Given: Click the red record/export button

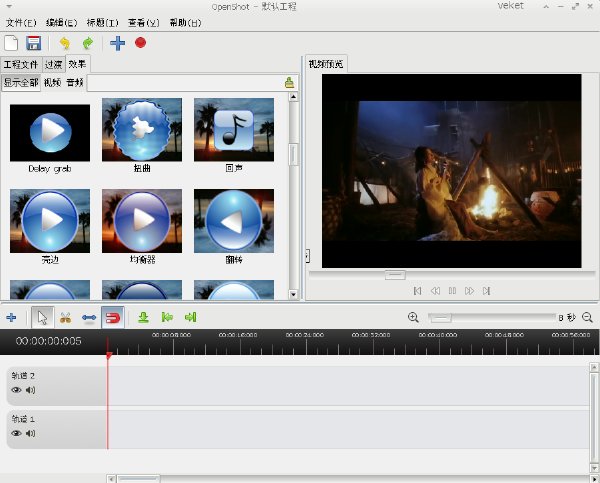Looking at the screenshot, I should coord(140,42).
